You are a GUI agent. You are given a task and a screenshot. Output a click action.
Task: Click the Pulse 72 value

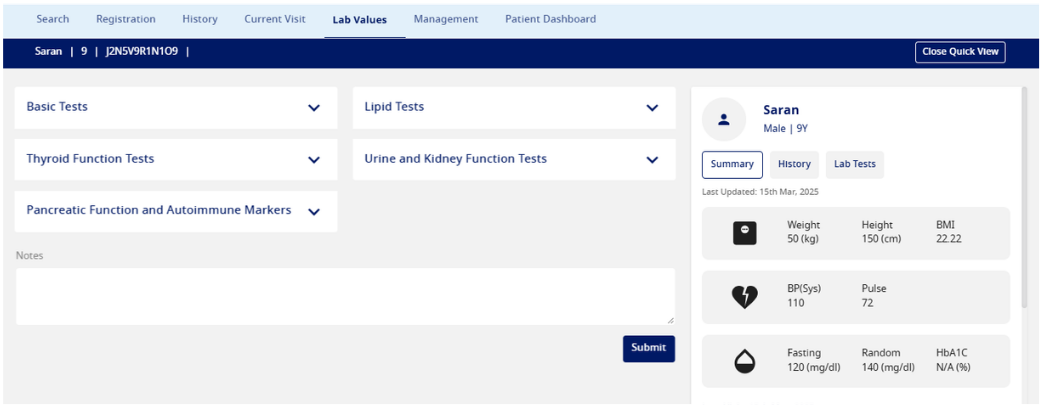(874, 296)
